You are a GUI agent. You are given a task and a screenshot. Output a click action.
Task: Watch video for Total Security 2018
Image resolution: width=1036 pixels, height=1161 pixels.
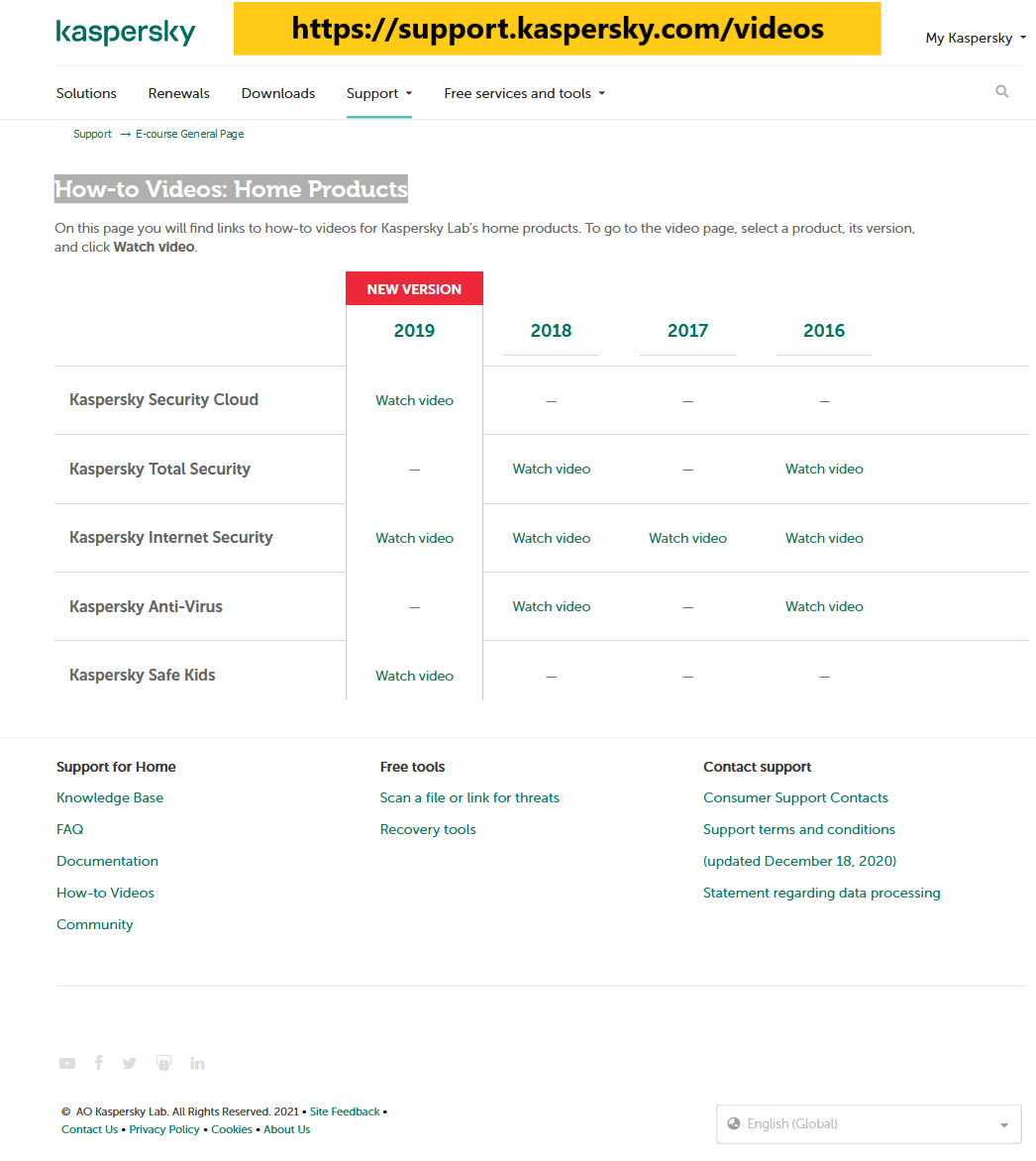click(x=552, y=469)
